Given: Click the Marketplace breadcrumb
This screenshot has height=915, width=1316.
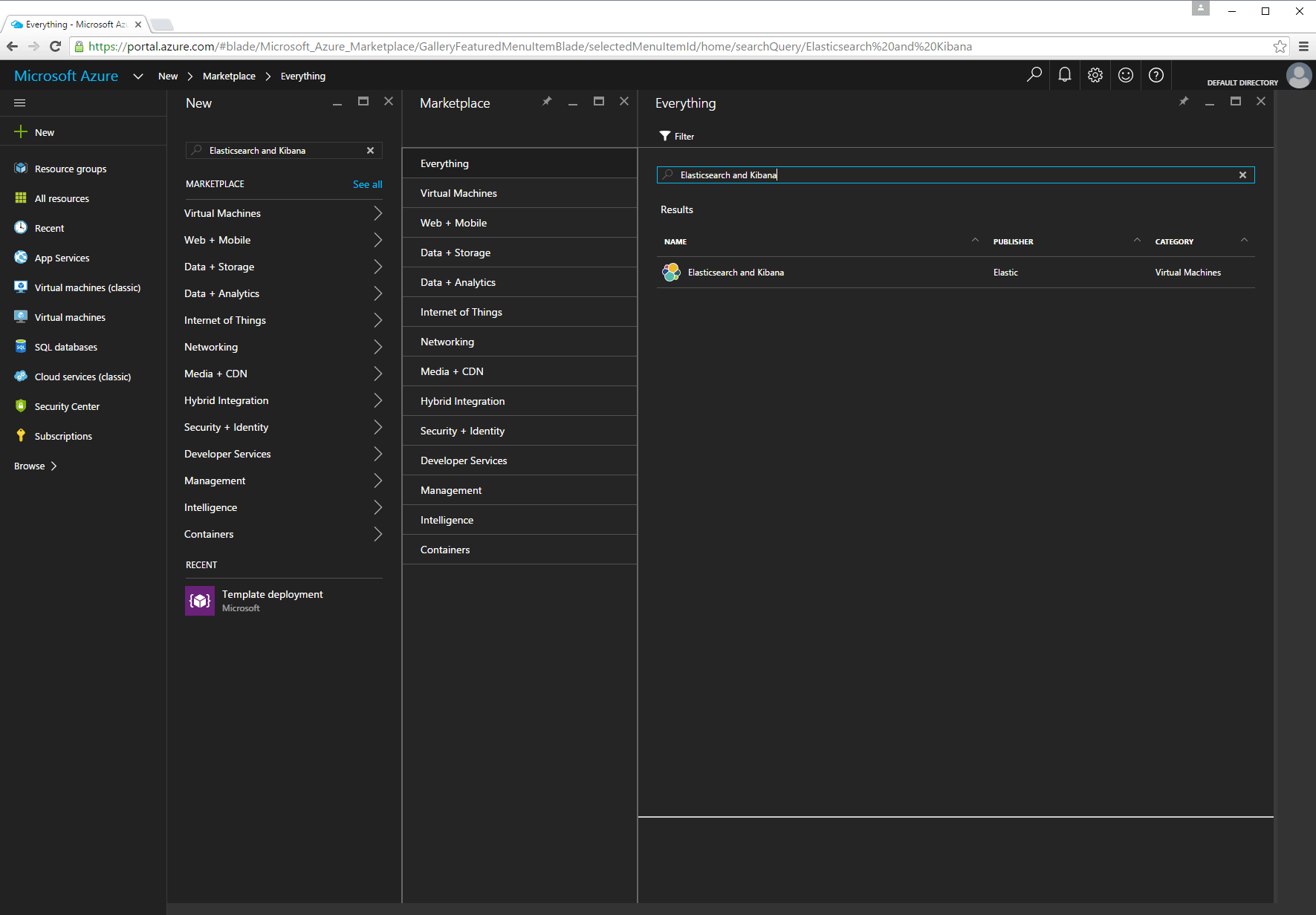Looking at the screenshot, I should point(229,76).
